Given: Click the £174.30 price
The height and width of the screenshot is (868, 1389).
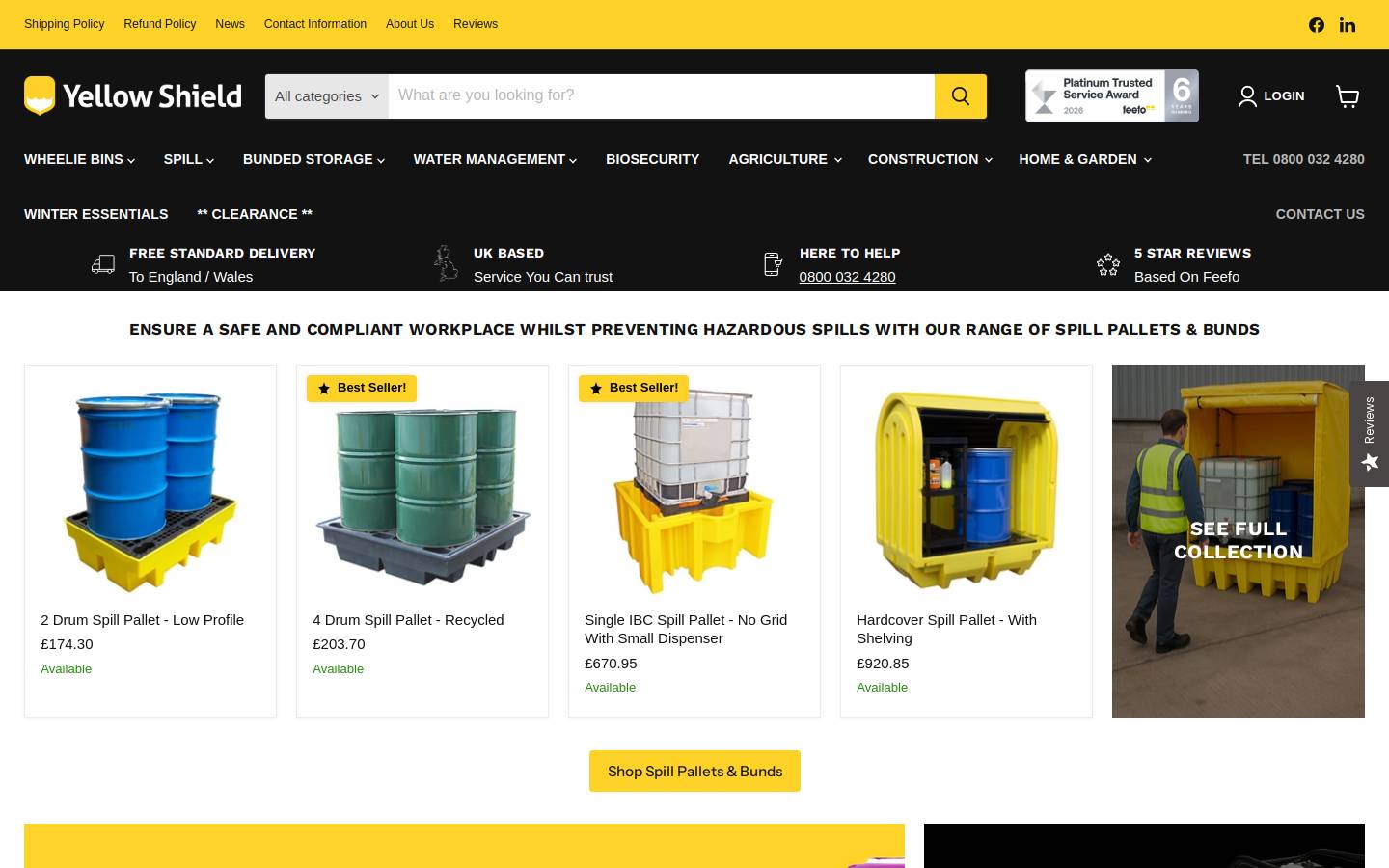Looking at the screenshot, I should click(x=67, y=644).
